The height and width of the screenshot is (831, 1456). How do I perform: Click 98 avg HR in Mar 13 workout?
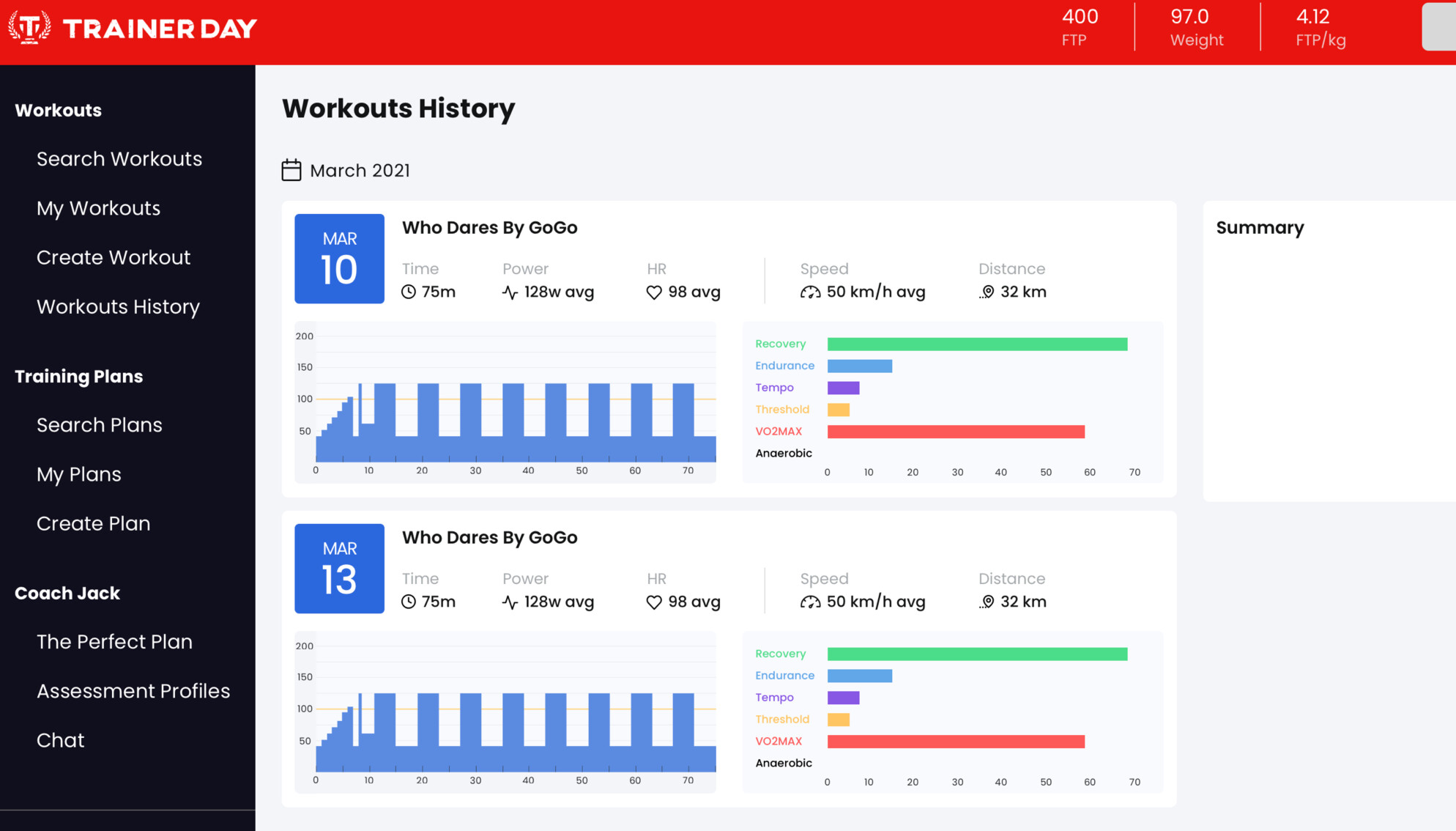point(694,602)
